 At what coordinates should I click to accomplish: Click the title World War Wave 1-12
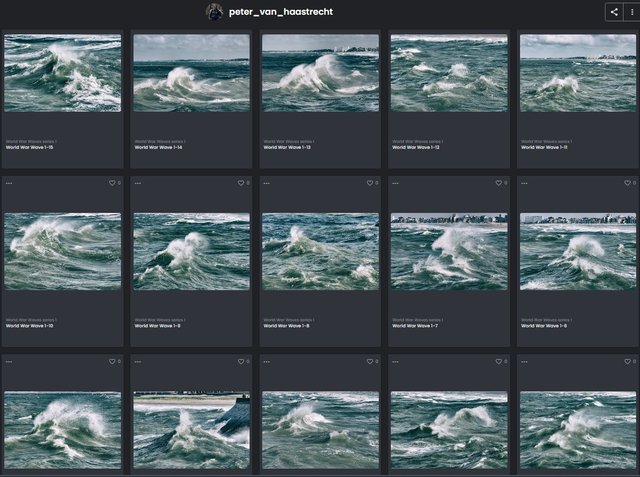pos(416,147)
